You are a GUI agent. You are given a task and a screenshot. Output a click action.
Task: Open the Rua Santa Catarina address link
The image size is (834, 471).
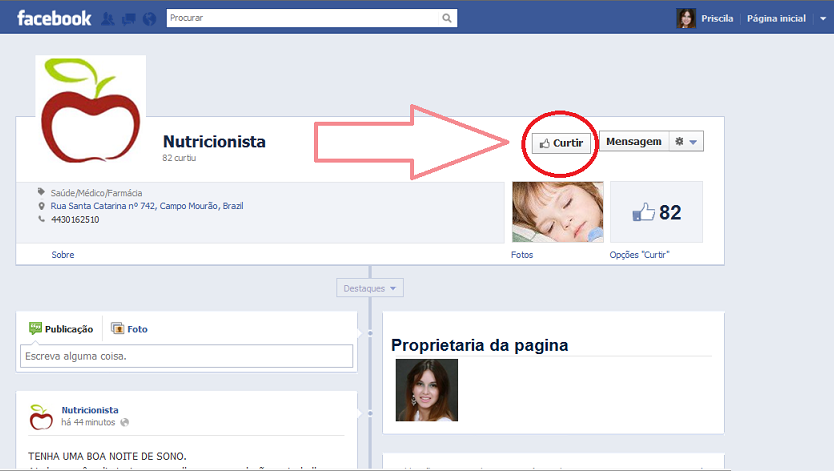tap(147, 206)
